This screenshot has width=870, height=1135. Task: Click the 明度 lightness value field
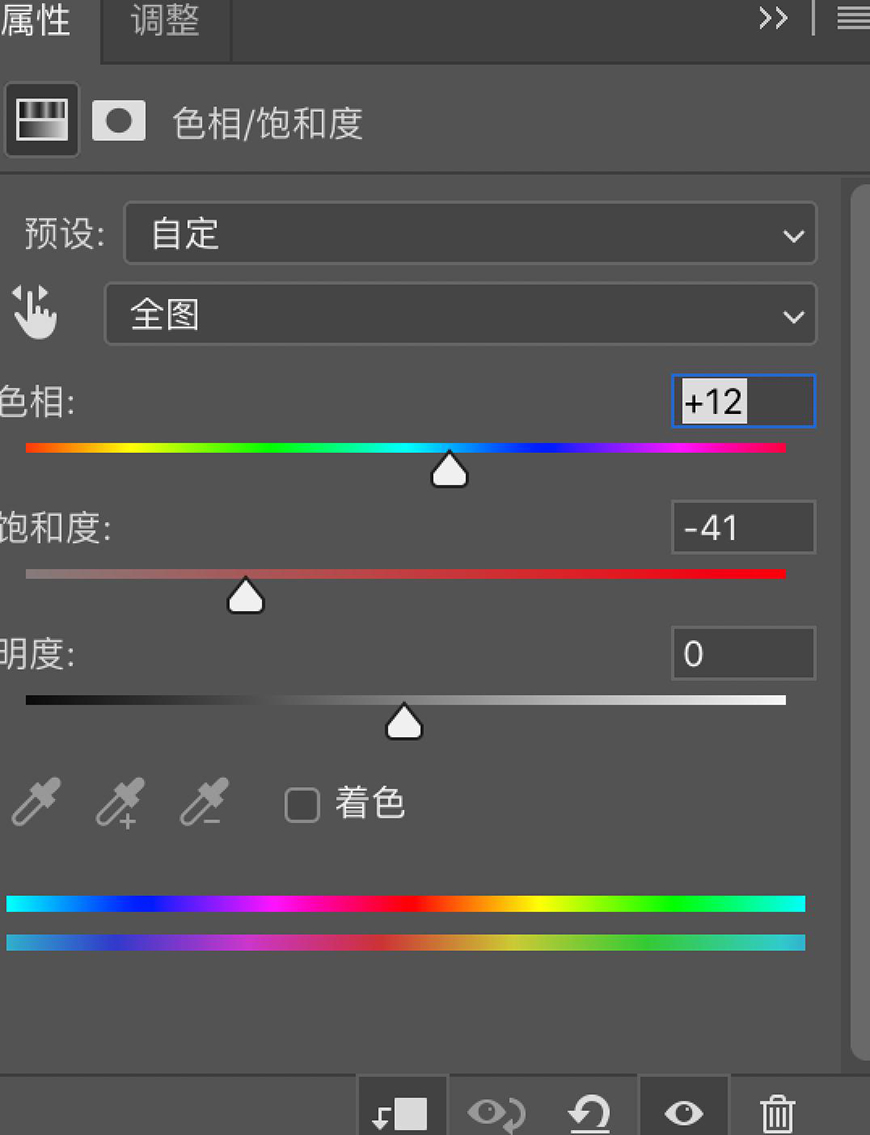743,654
